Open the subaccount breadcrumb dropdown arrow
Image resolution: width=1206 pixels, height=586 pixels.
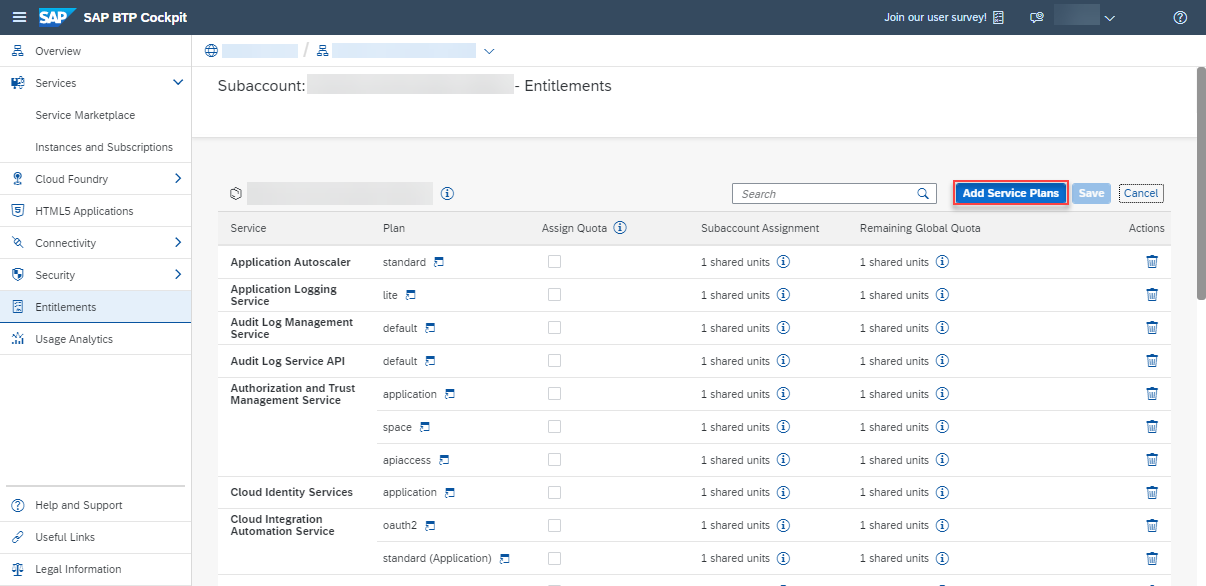[x=489, y=51]
